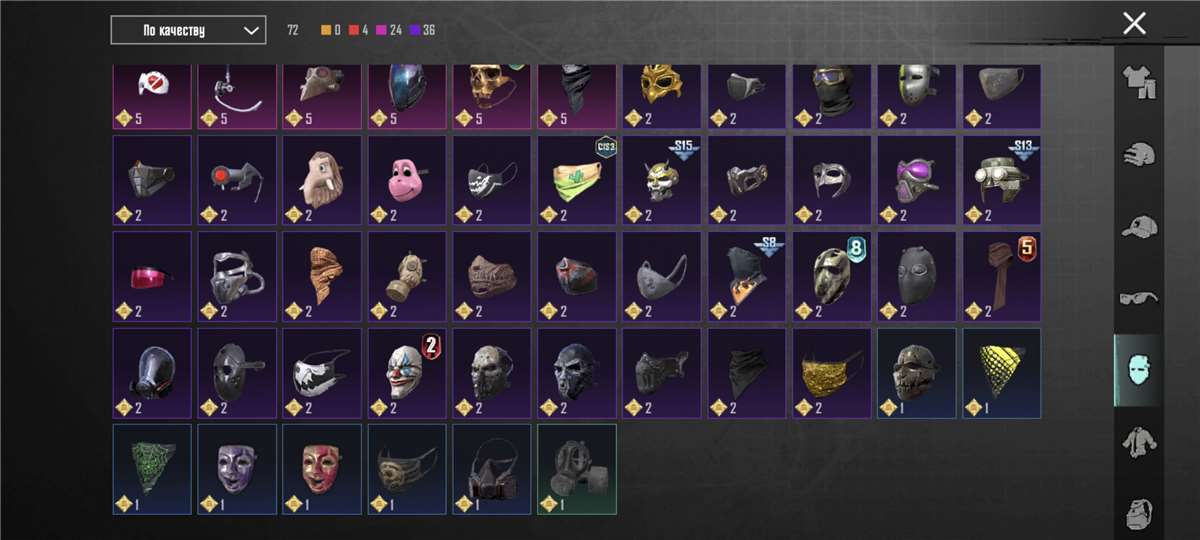Screen dimensions: 1200x540
Task: Select the face mask category tab
Action: 1137,370
